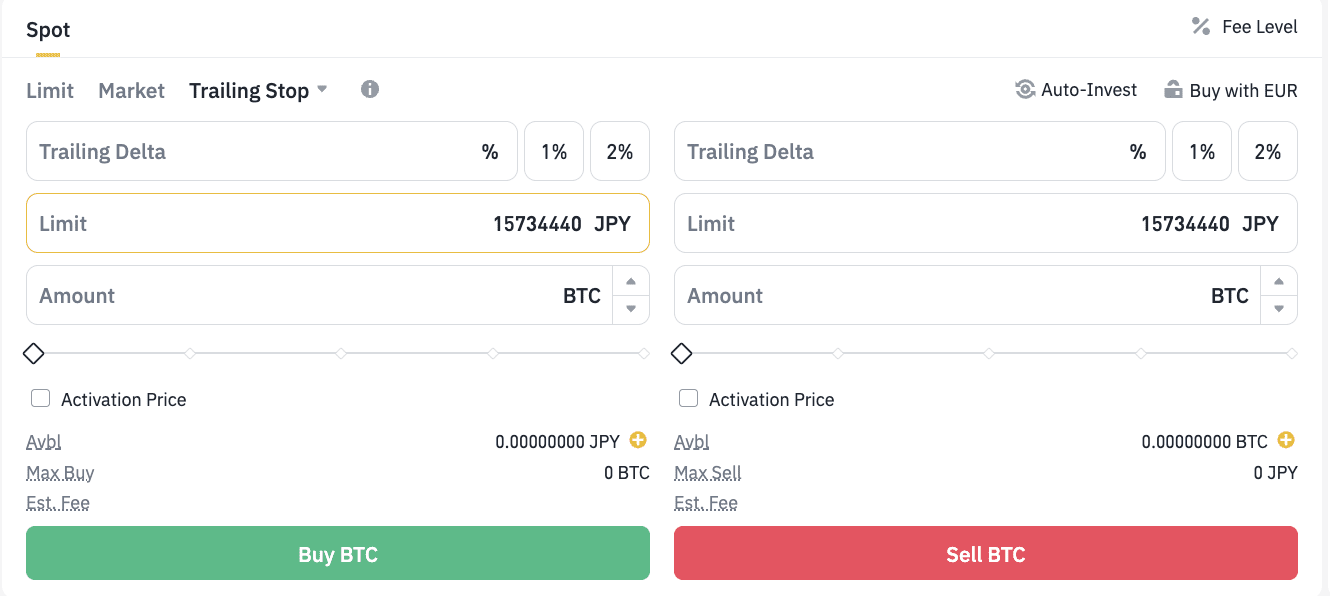Screen dimensions: 1330x596
Task: Select the Spot trading tab
Action: (48, 29)
